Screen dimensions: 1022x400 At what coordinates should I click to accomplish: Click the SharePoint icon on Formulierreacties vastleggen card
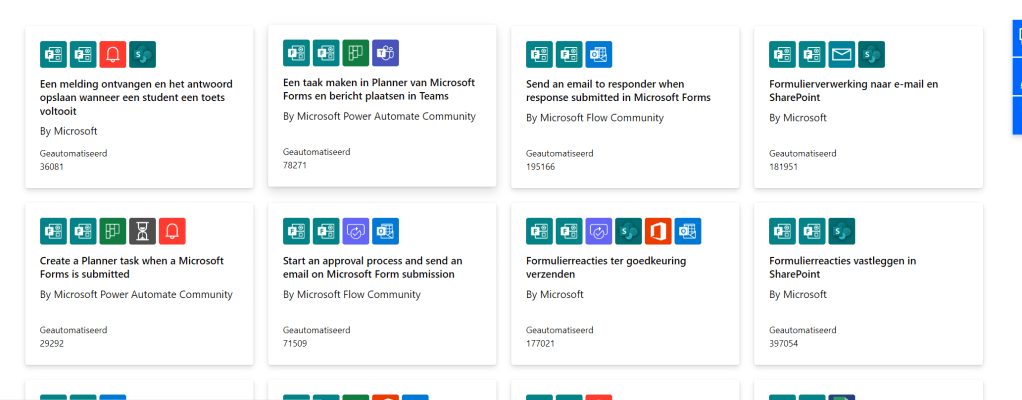843,231
